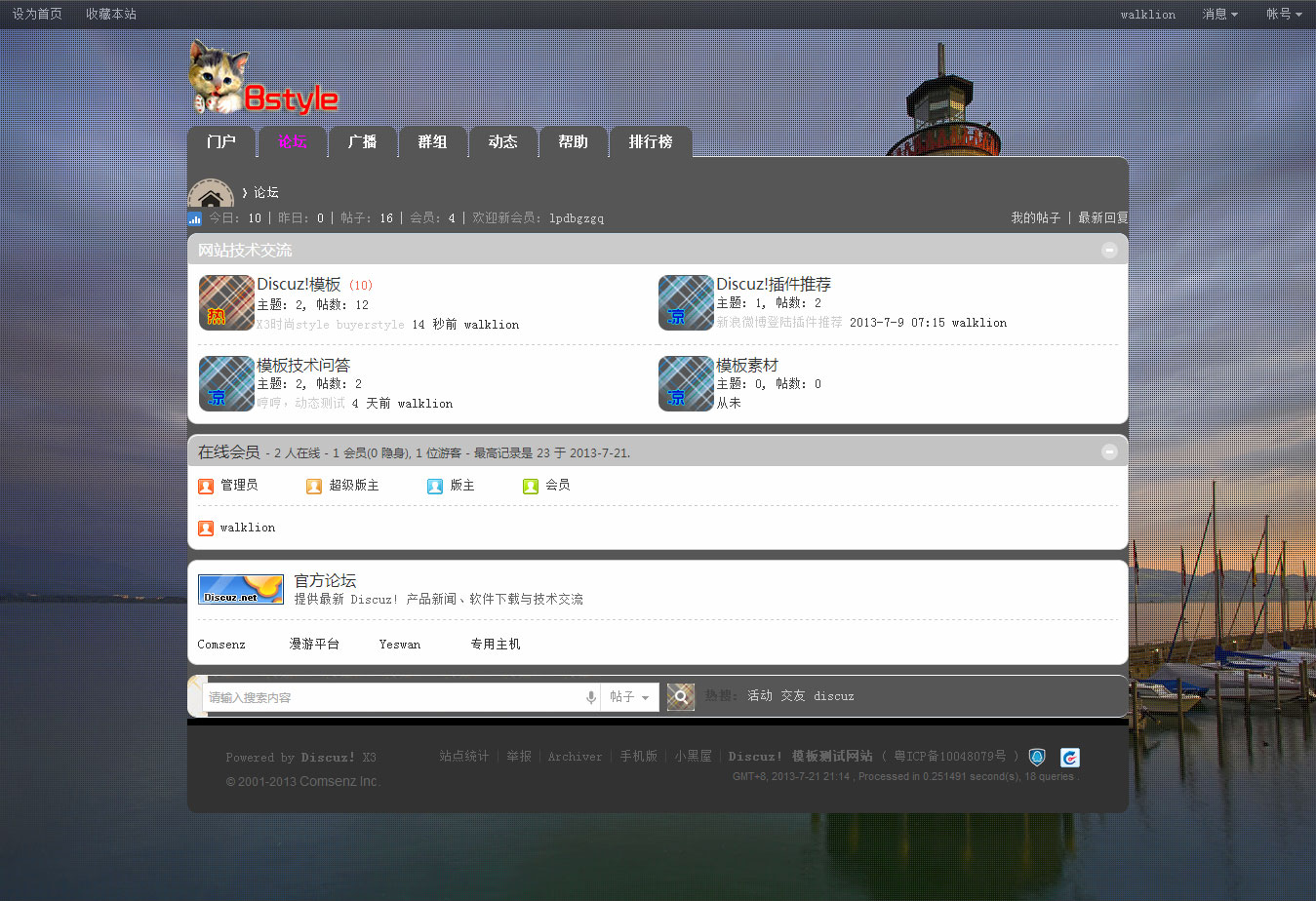This screenshot has width=1316, height=901.
Task: Open the Discuz!模板 forum icon
Action: 226,302
